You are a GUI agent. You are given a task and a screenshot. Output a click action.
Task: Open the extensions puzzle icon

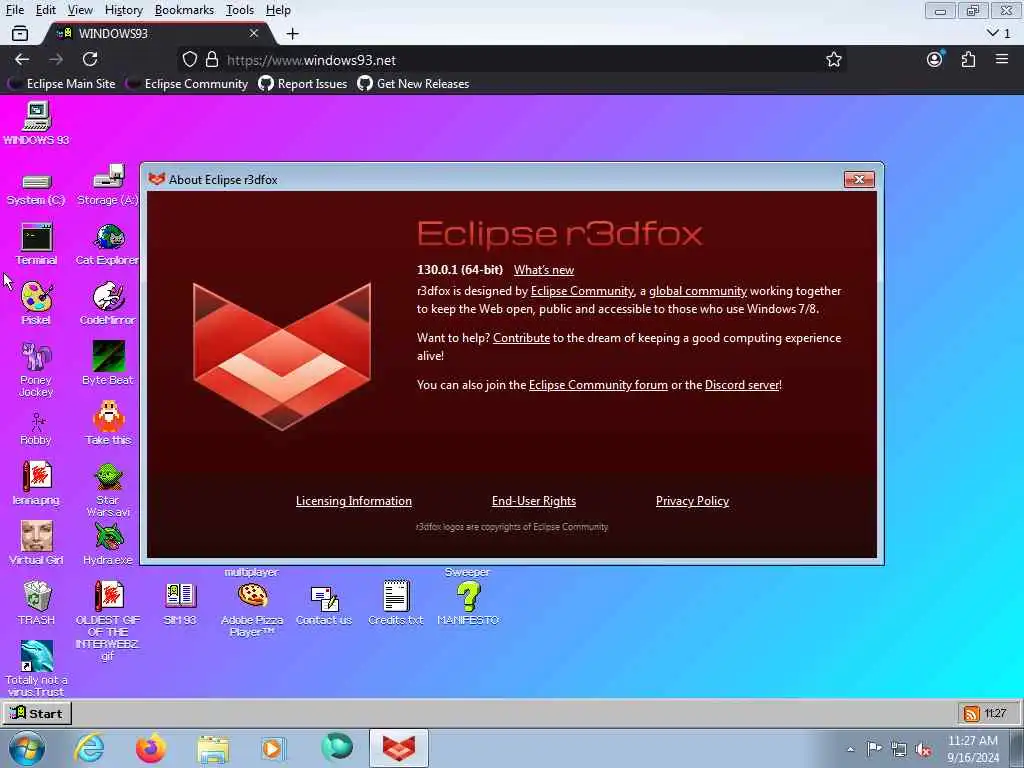(x=968, y=59)
